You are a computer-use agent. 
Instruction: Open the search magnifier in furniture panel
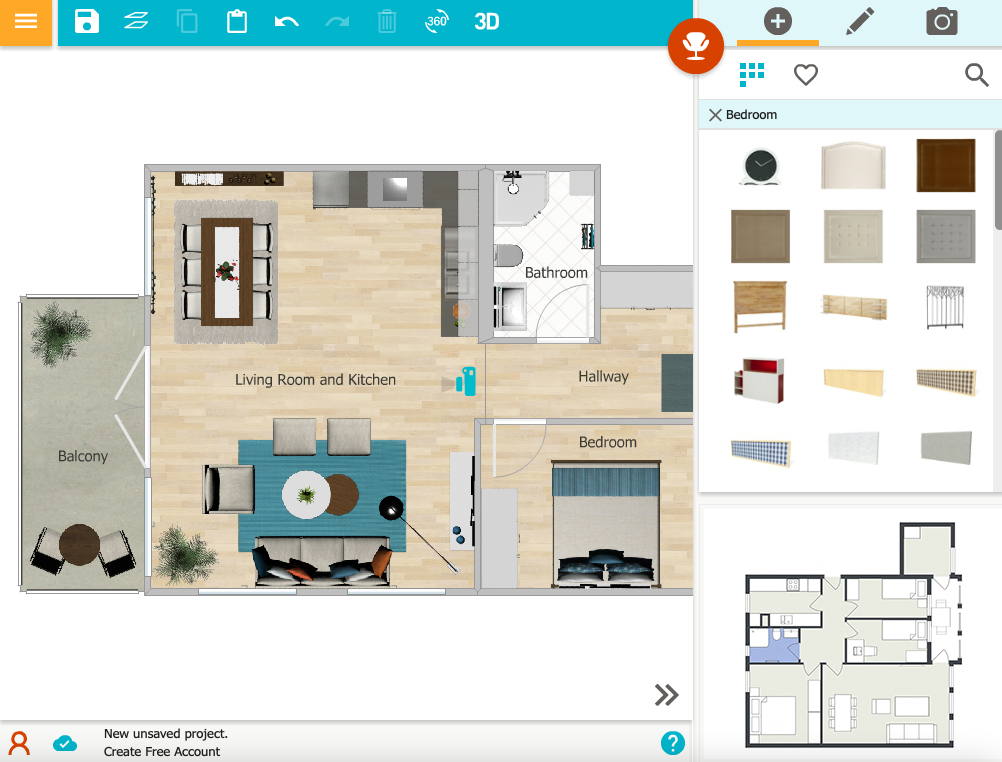976,74
